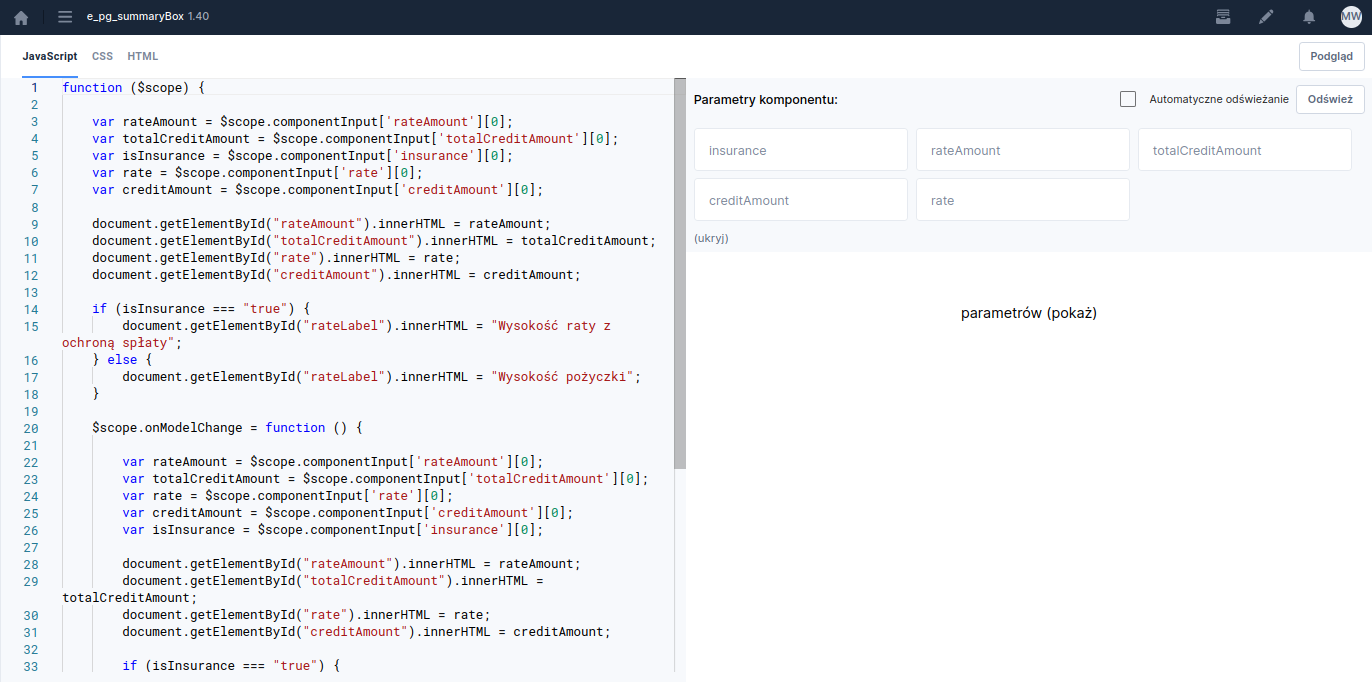This screenshot has height=682, width=1372.
Task: Switch to the CSS tab
Action: 102,56
